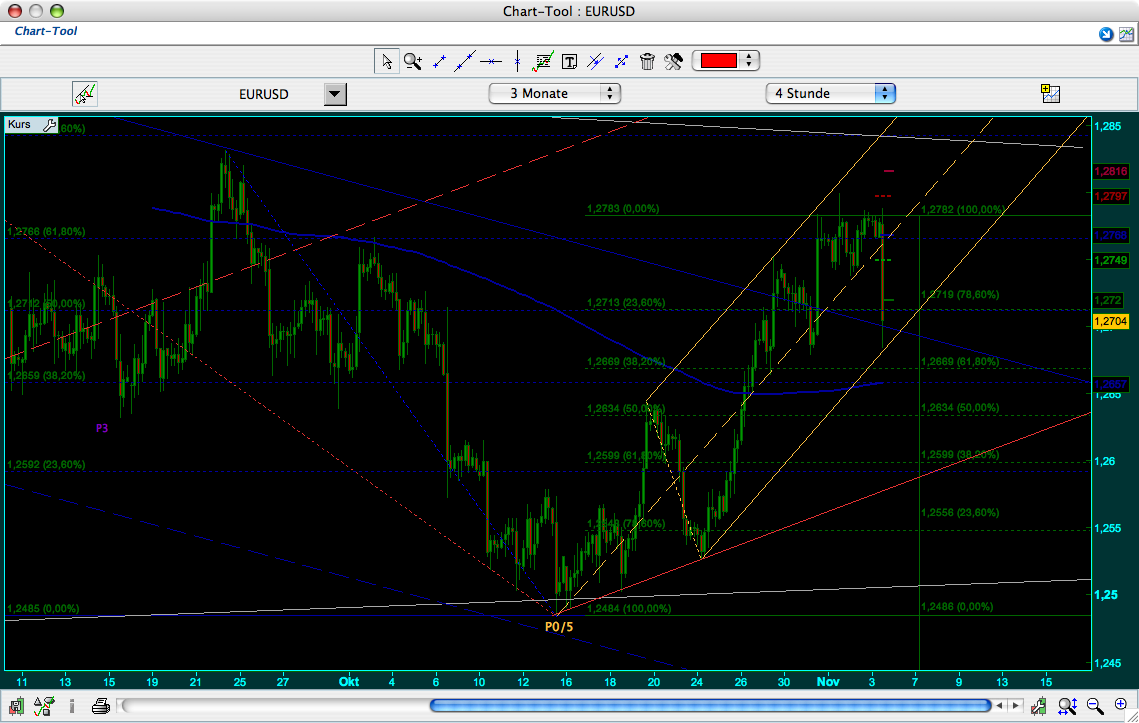
Task: Click the 1,2713 (23,60%) Fibonacci label
Action: [x=626, y=302]
